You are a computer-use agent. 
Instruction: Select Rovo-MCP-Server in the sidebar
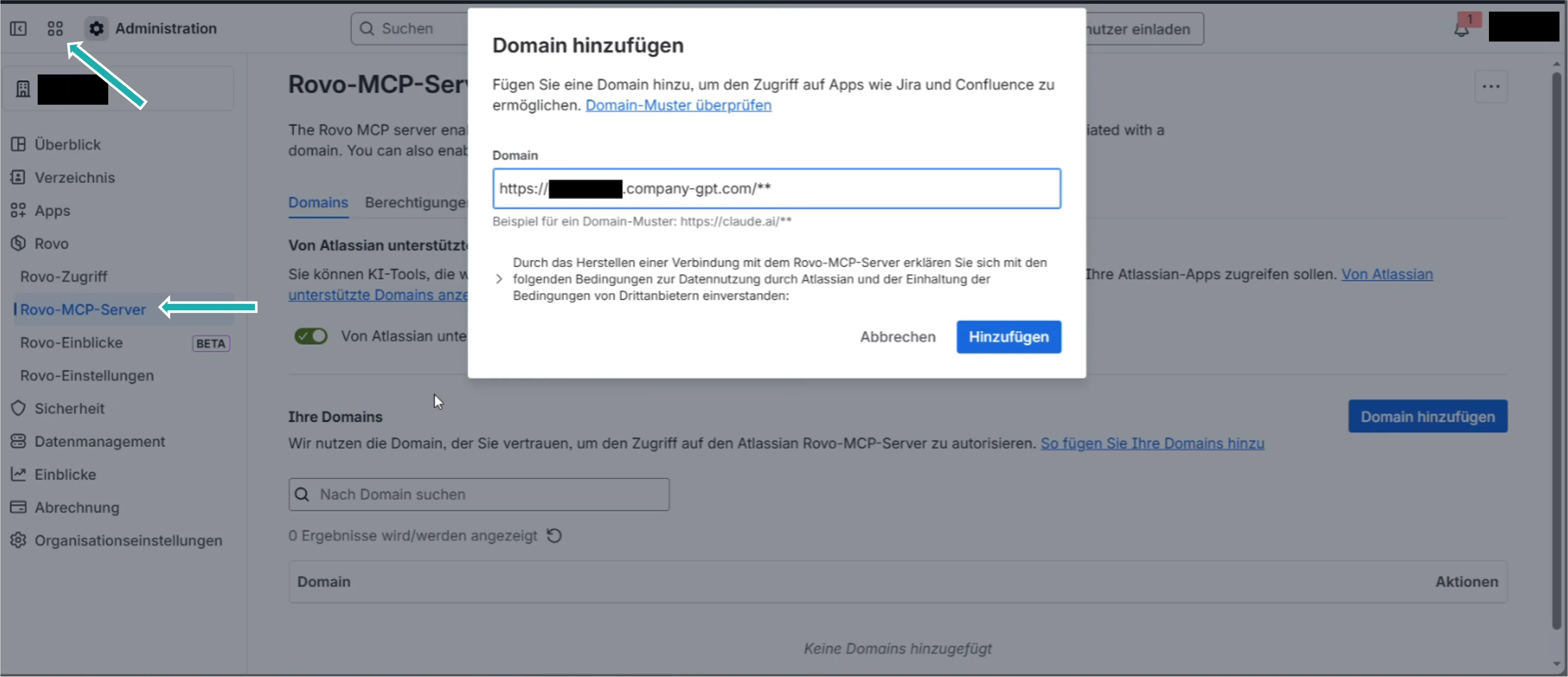click(83, 309)
